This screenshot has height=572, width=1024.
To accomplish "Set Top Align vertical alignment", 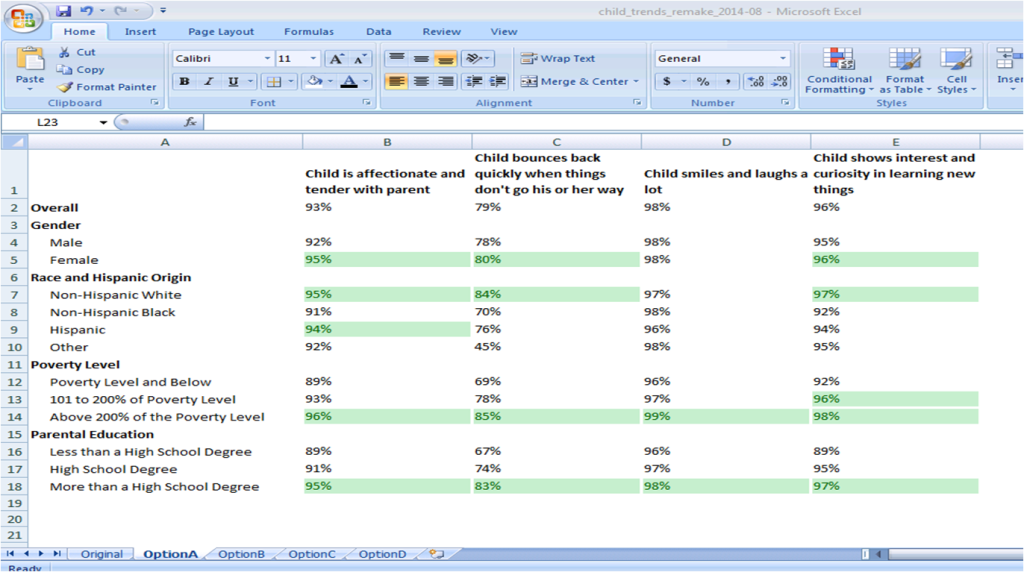I will tap(396, 59).
